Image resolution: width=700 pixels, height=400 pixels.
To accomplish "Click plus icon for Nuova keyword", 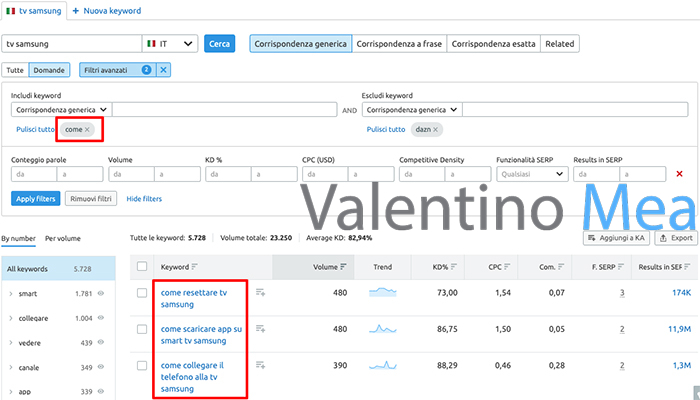I will [x=75, y=11].
